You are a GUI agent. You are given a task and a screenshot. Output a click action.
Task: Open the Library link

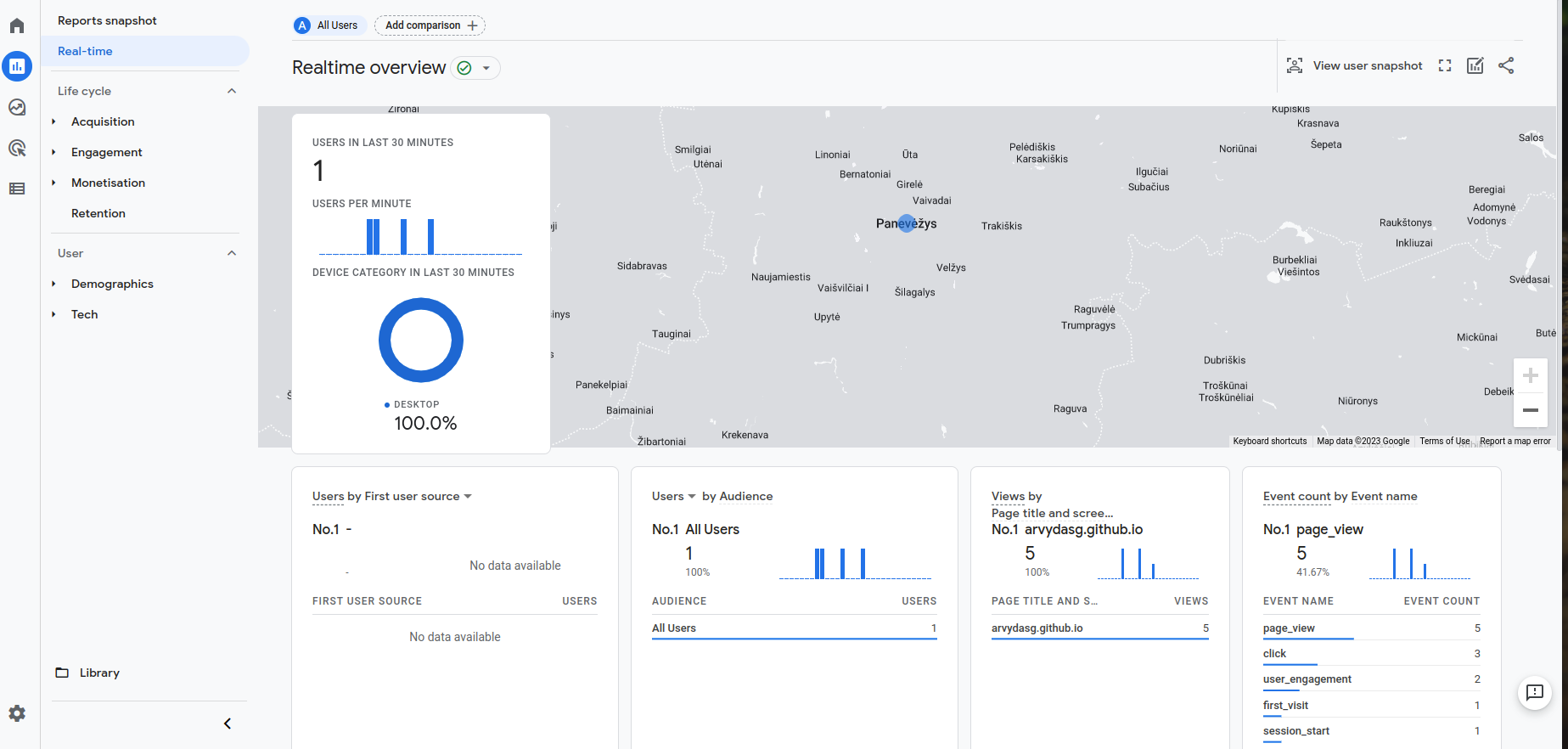coord(99,673)
